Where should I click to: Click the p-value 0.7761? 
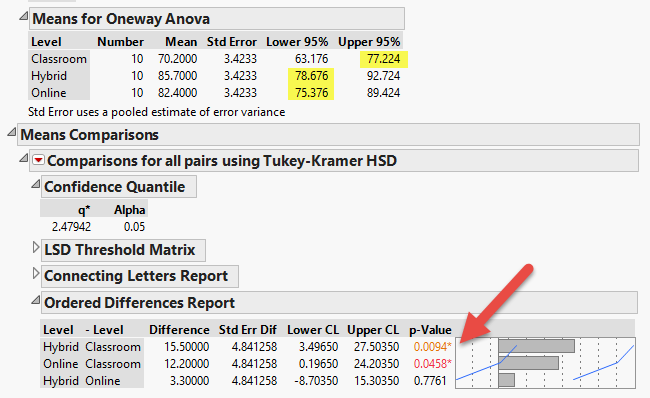[430, 381]
